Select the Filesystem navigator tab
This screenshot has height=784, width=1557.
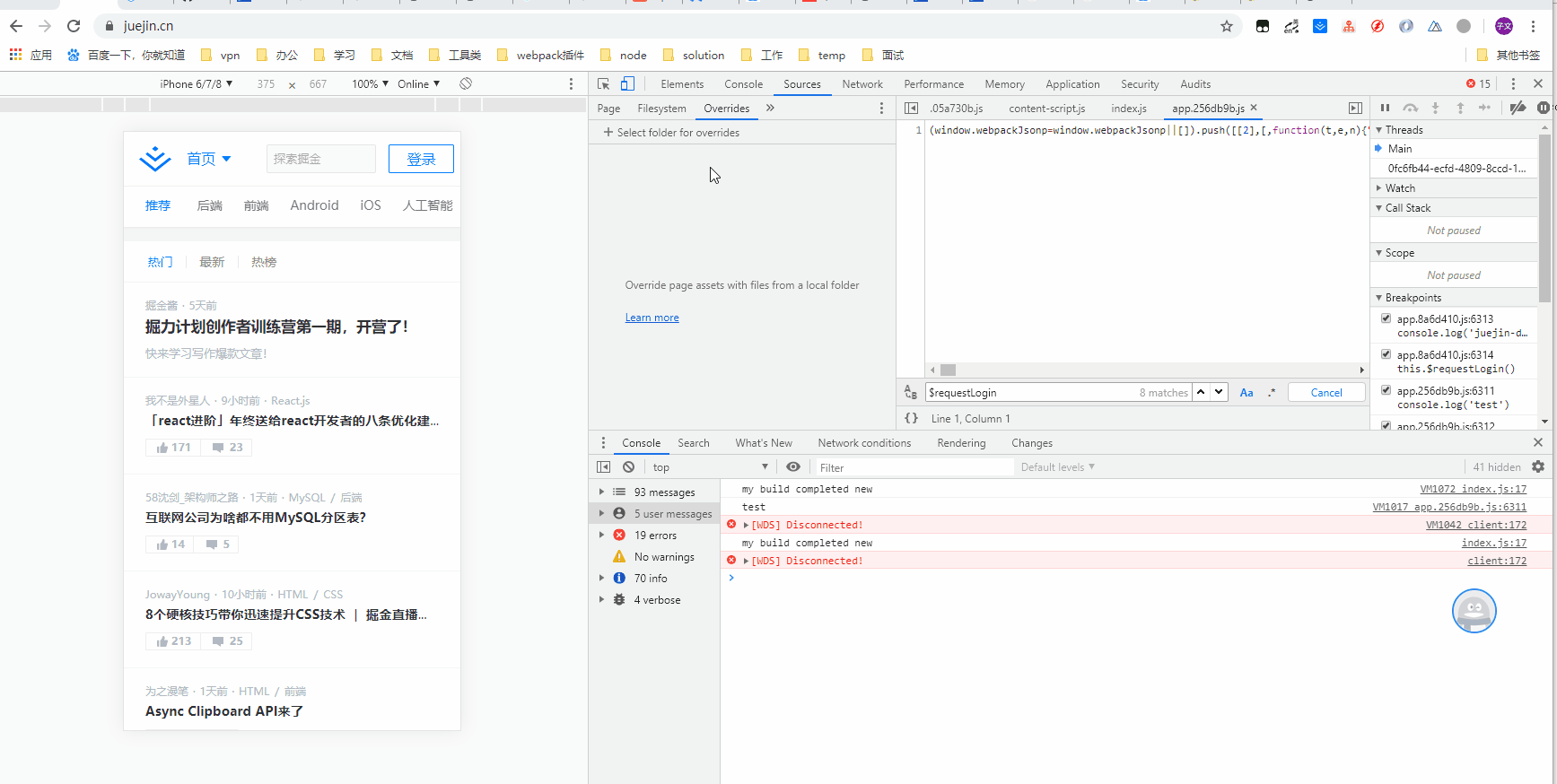pyautogui.click(x=661, y=108)
